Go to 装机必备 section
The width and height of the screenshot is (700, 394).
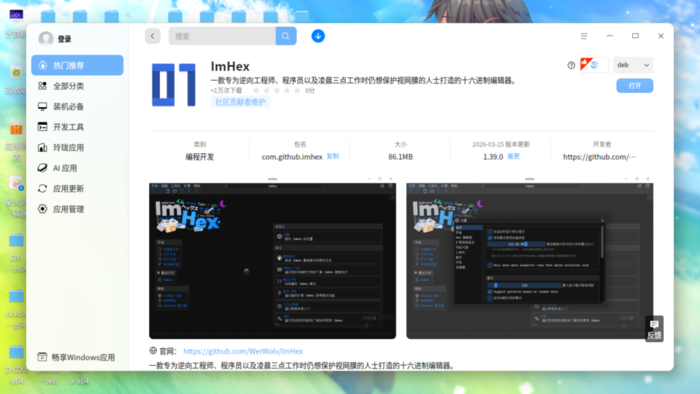tap(77, 106)
